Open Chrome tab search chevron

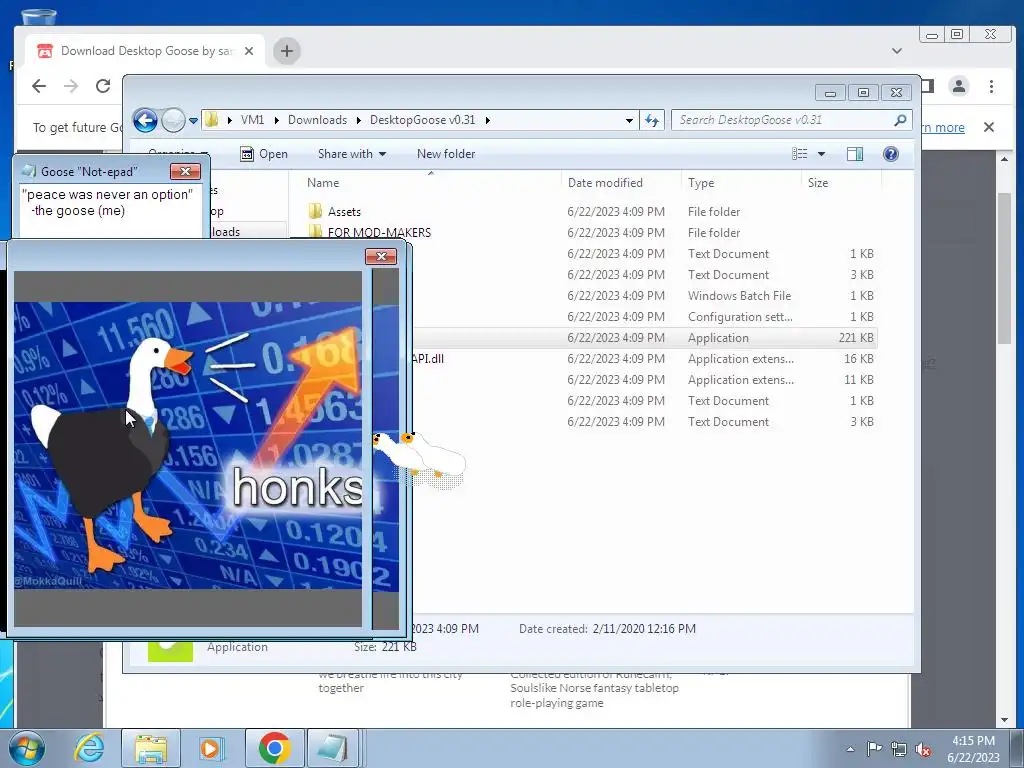pos(897,51)
